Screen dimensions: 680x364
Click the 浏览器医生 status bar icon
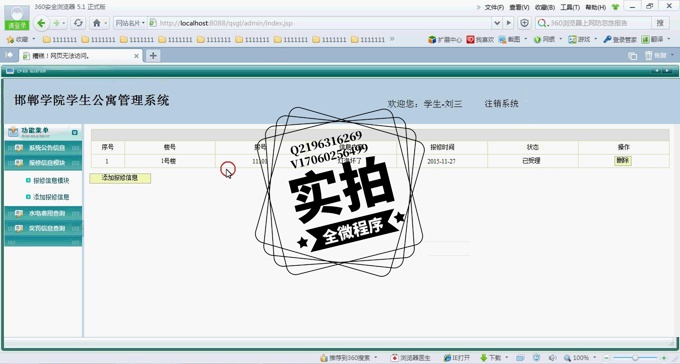pos(411,358)
